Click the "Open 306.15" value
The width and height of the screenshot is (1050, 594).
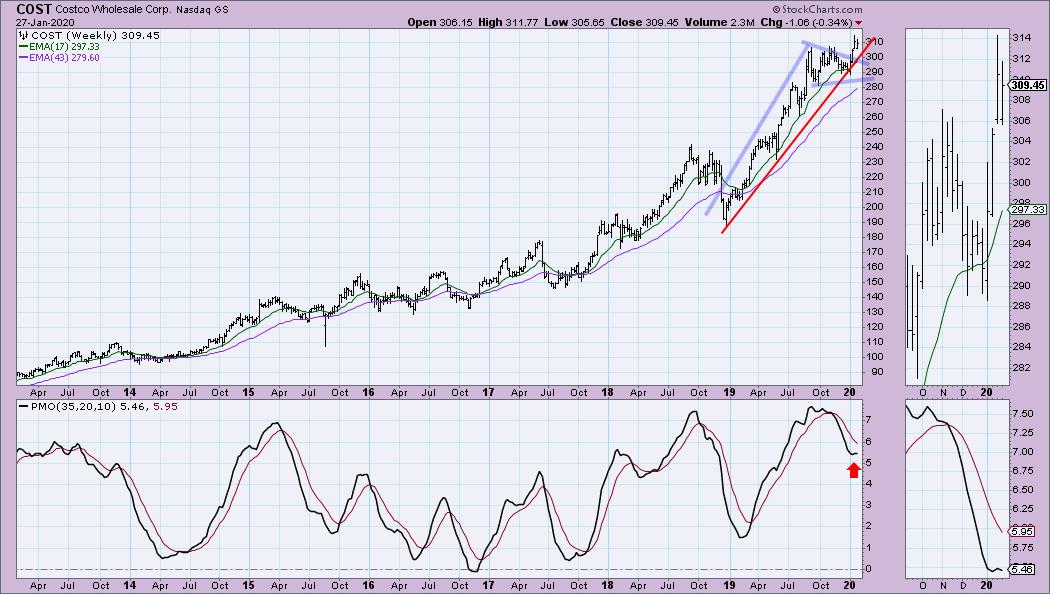tap(440, 22)
